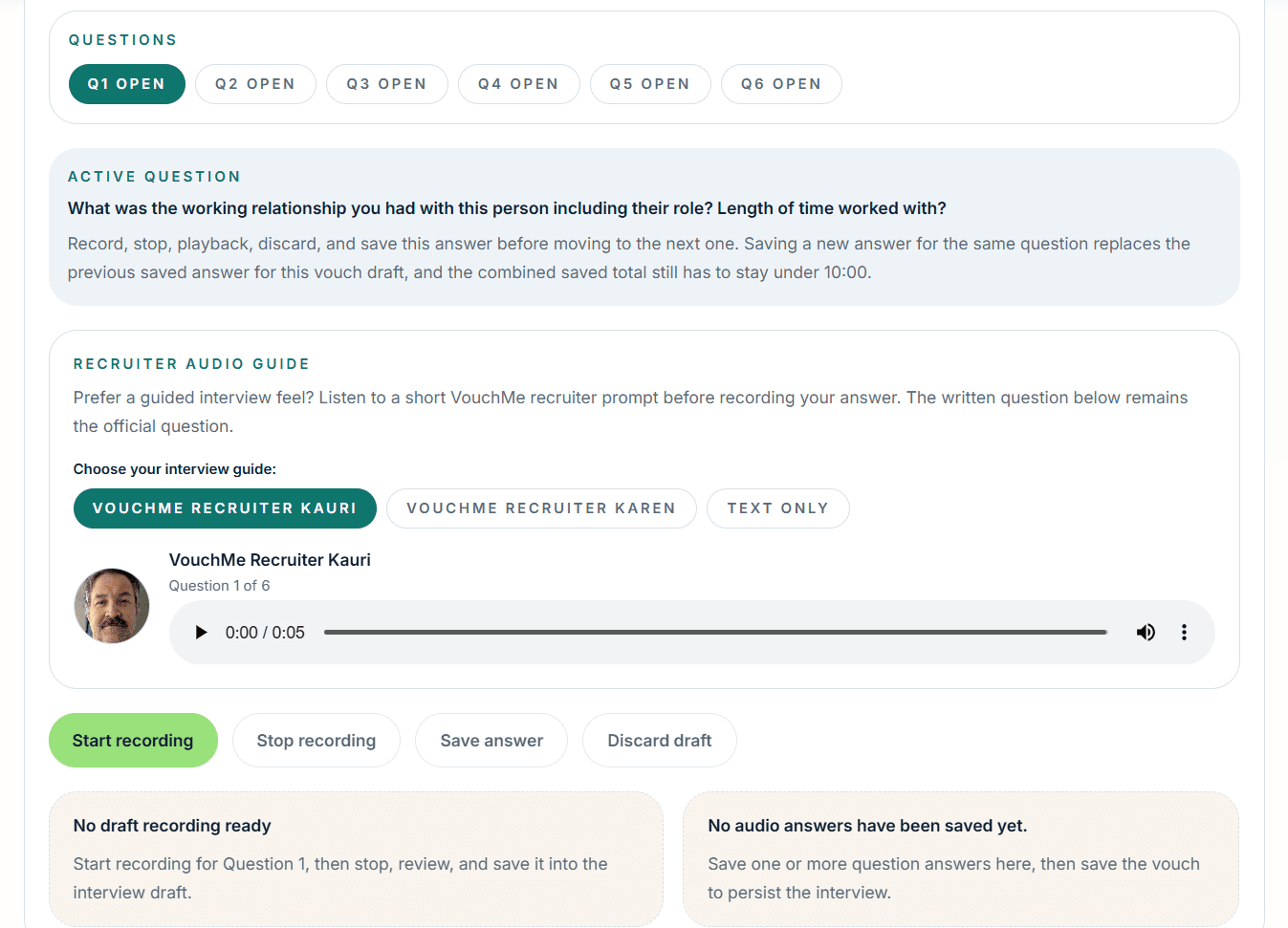Click the 'Choose your interview guide:' label
Viewport: 1288px width, 928px height.
tap(175, 469)
